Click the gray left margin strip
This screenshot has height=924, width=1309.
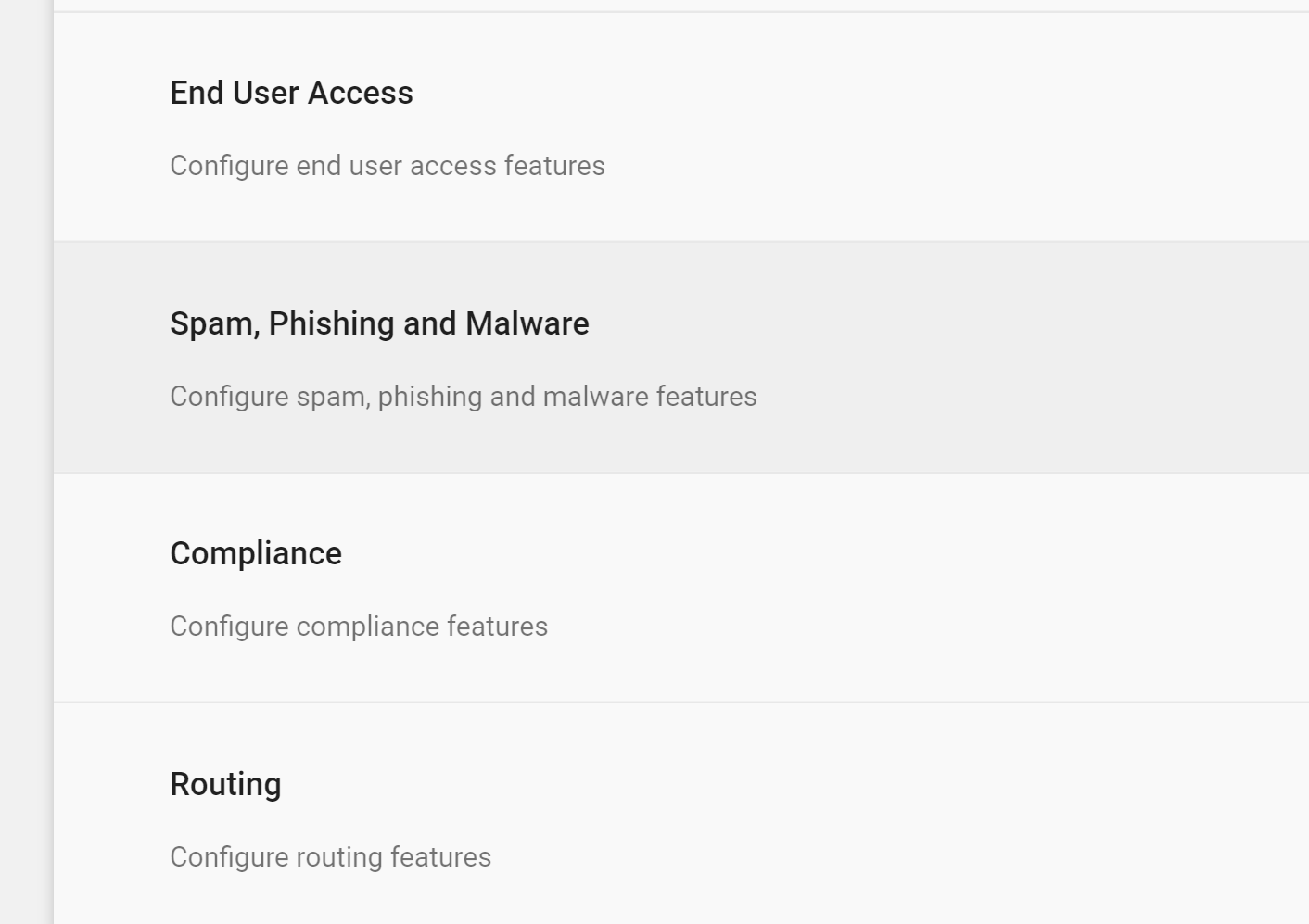coord(26,463)
